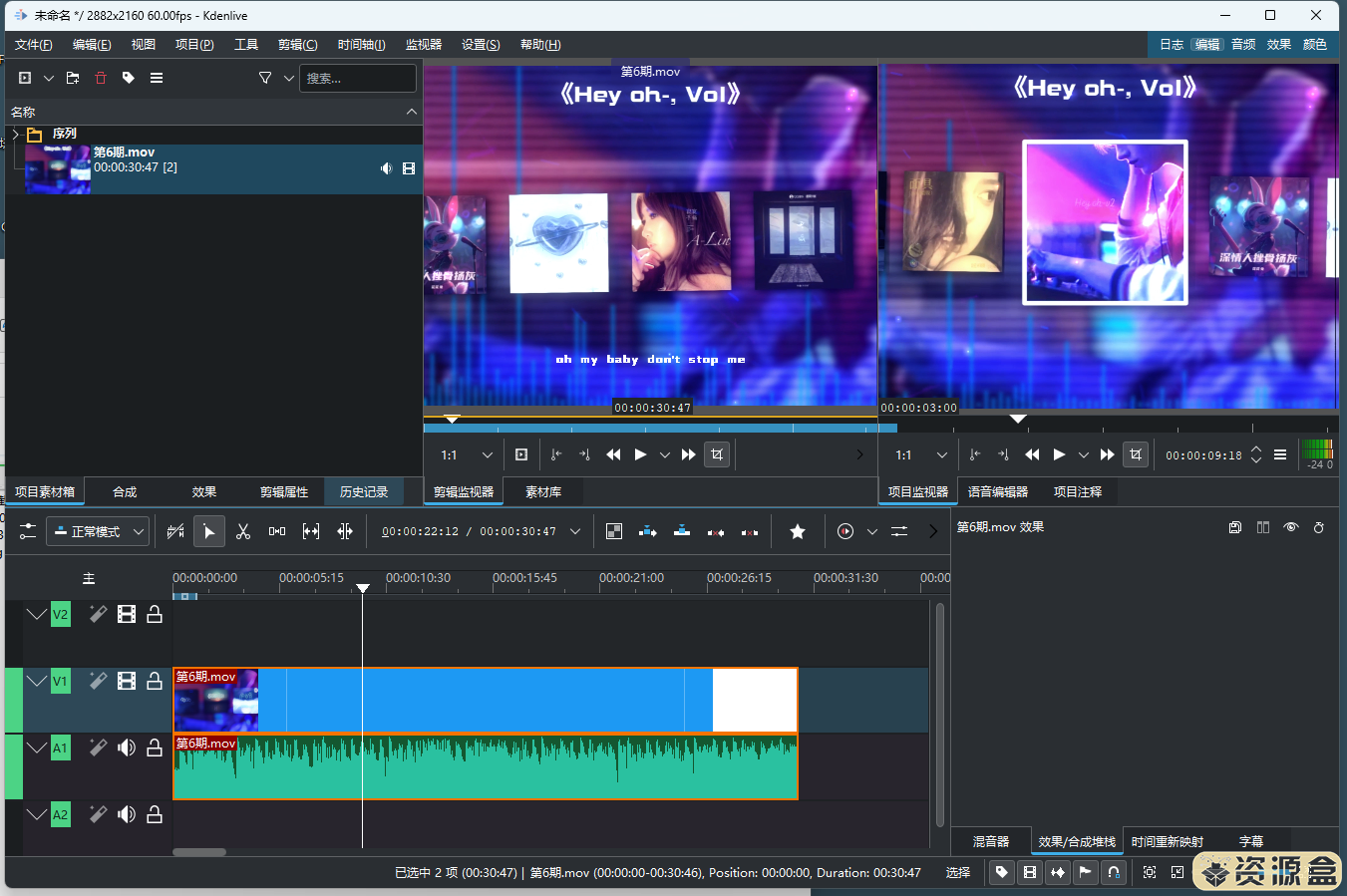Open preview render dropdown arrow in timeline toolbar
Image resolution: width=1347 pixels, height=896 pixels.
(x=872, y=531)
